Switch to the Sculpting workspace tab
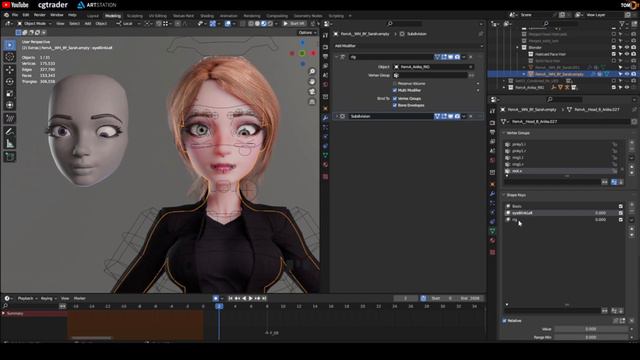 pyautogui.click(x=134, y=16)
